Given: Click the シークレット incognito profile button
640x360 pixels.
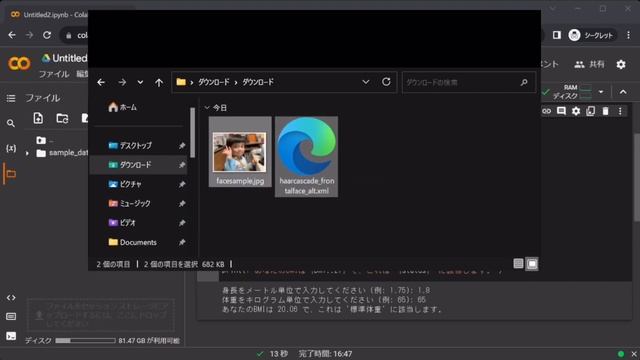Looking at the screenshot, I should point(591,35).
